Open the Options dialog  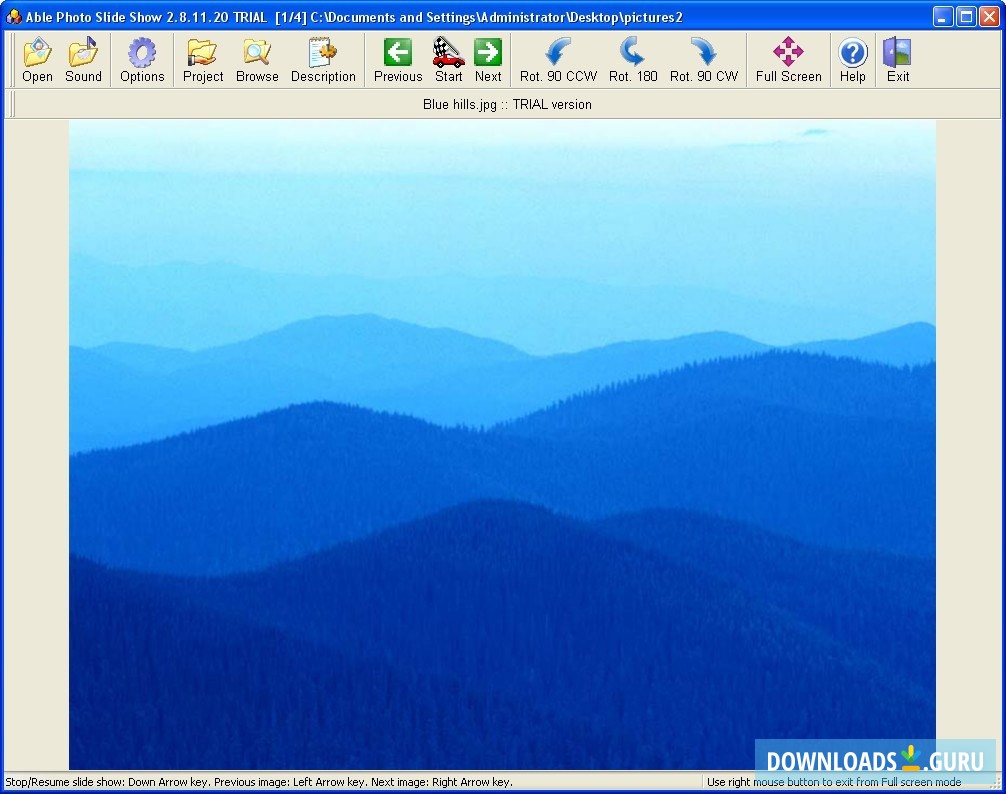[x=141, y=58]
